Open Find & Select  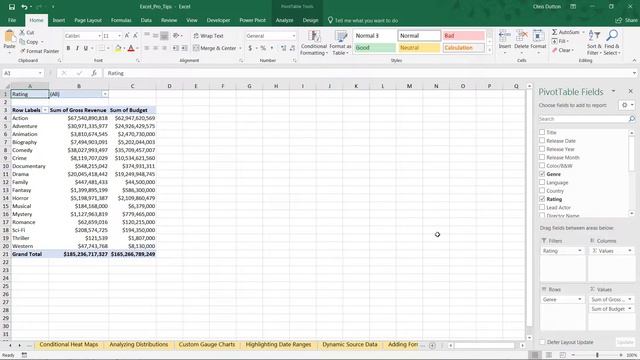[612, 43]
